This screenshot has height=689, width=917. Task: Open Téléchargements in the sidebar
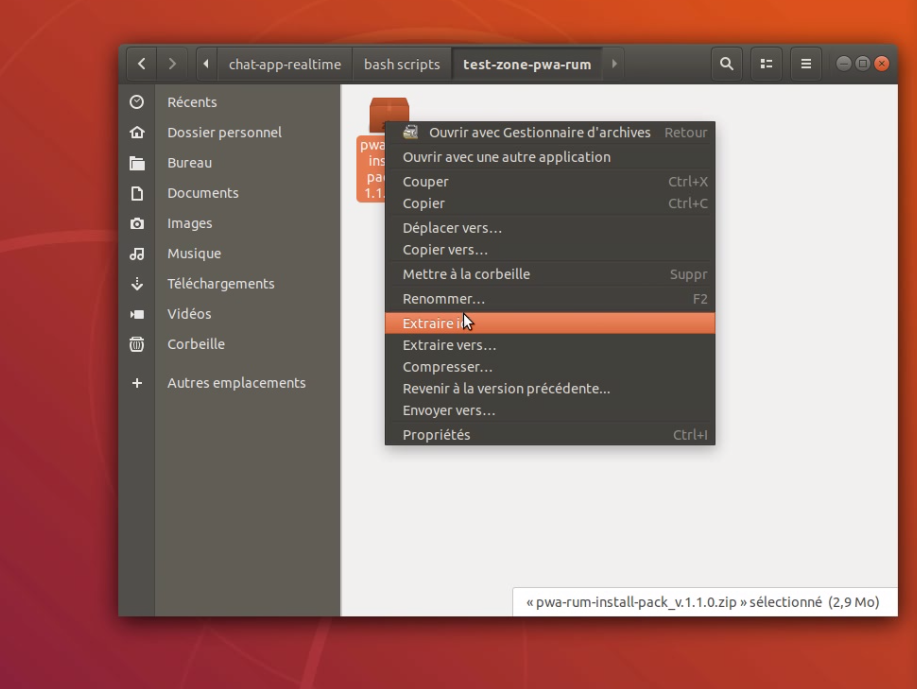coord(220,283)
